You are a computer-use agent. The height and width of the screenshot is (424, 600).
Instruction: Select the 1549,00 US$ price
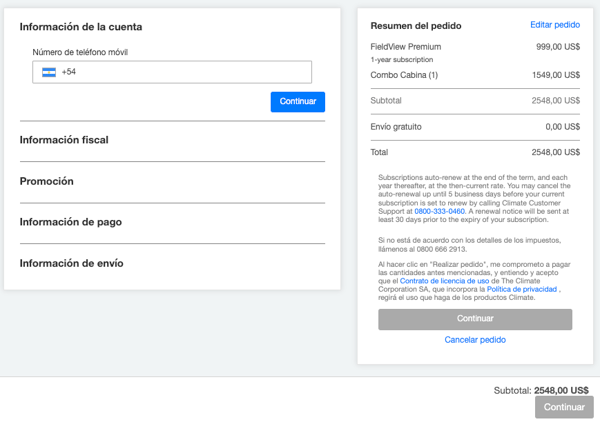[556, 75]
